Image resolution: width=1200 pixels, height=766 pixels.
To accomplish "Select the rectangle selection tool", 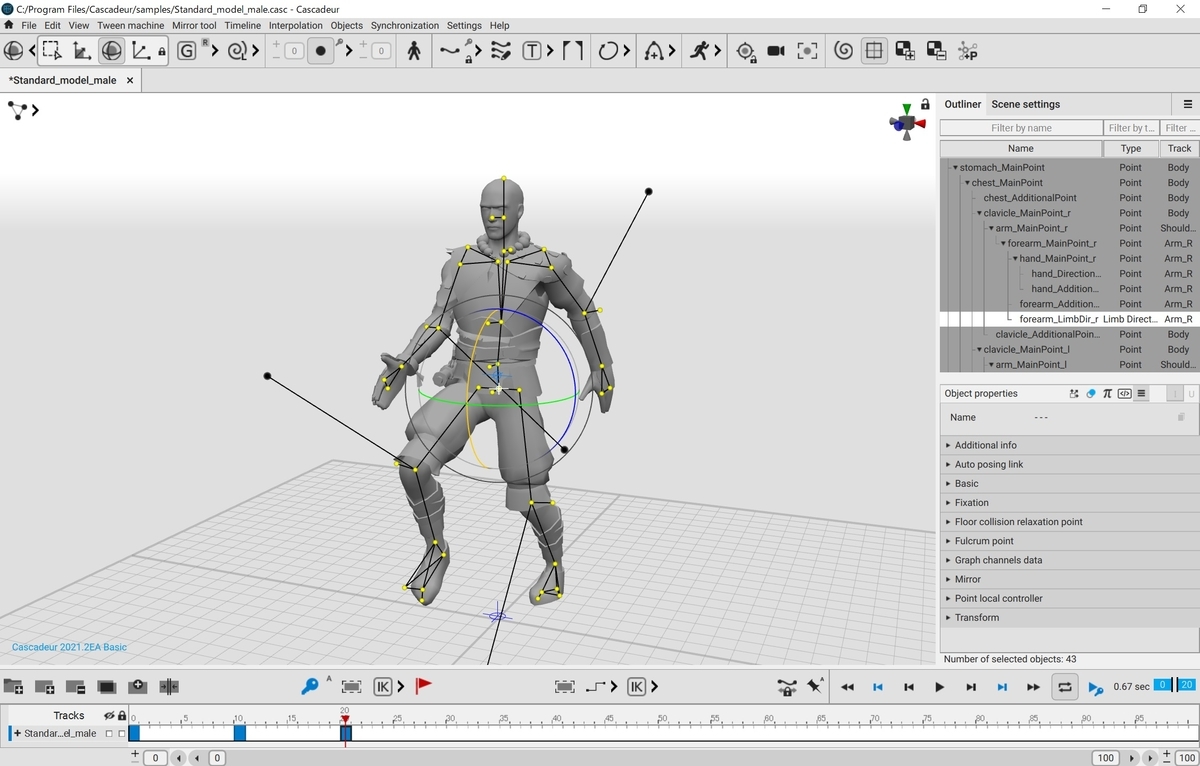I will point(51,51).
